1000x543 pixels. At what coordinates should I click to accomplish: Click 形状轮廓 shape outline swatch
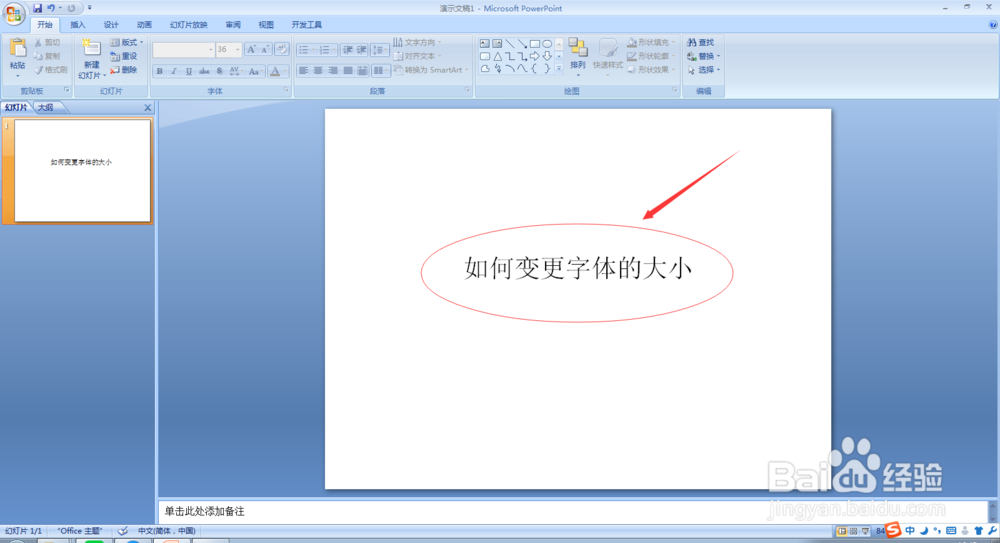point(631,56)
